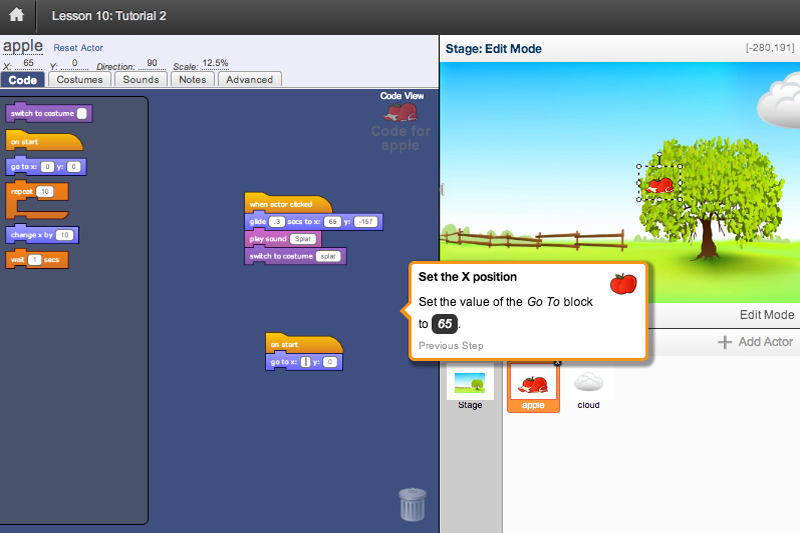The width and height of the screenshot is (800, 533).
Task: Select the apple sprite on the stage
Action: pos(660,184)
